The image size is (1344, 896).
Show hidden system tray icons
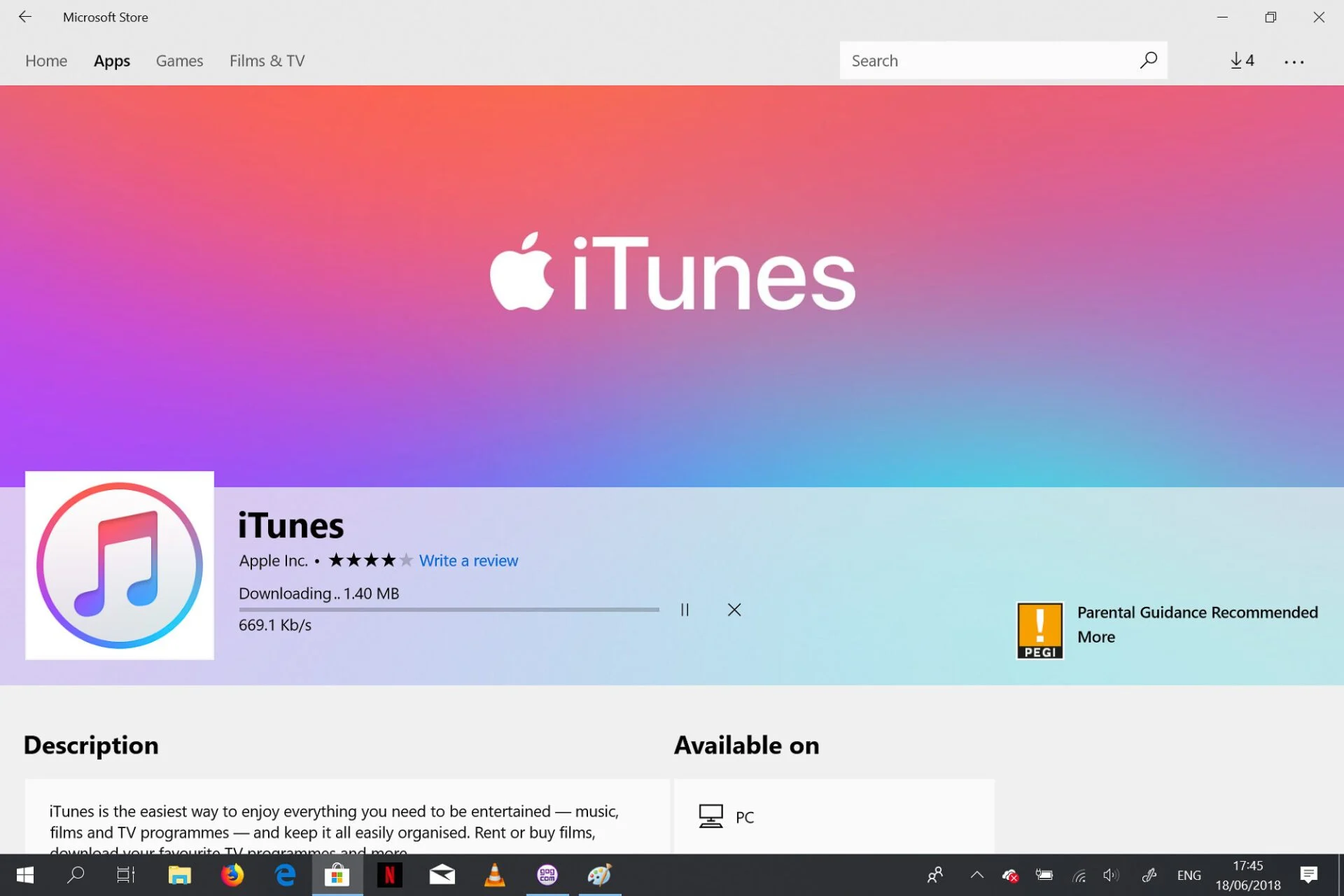tap(976, 875)
